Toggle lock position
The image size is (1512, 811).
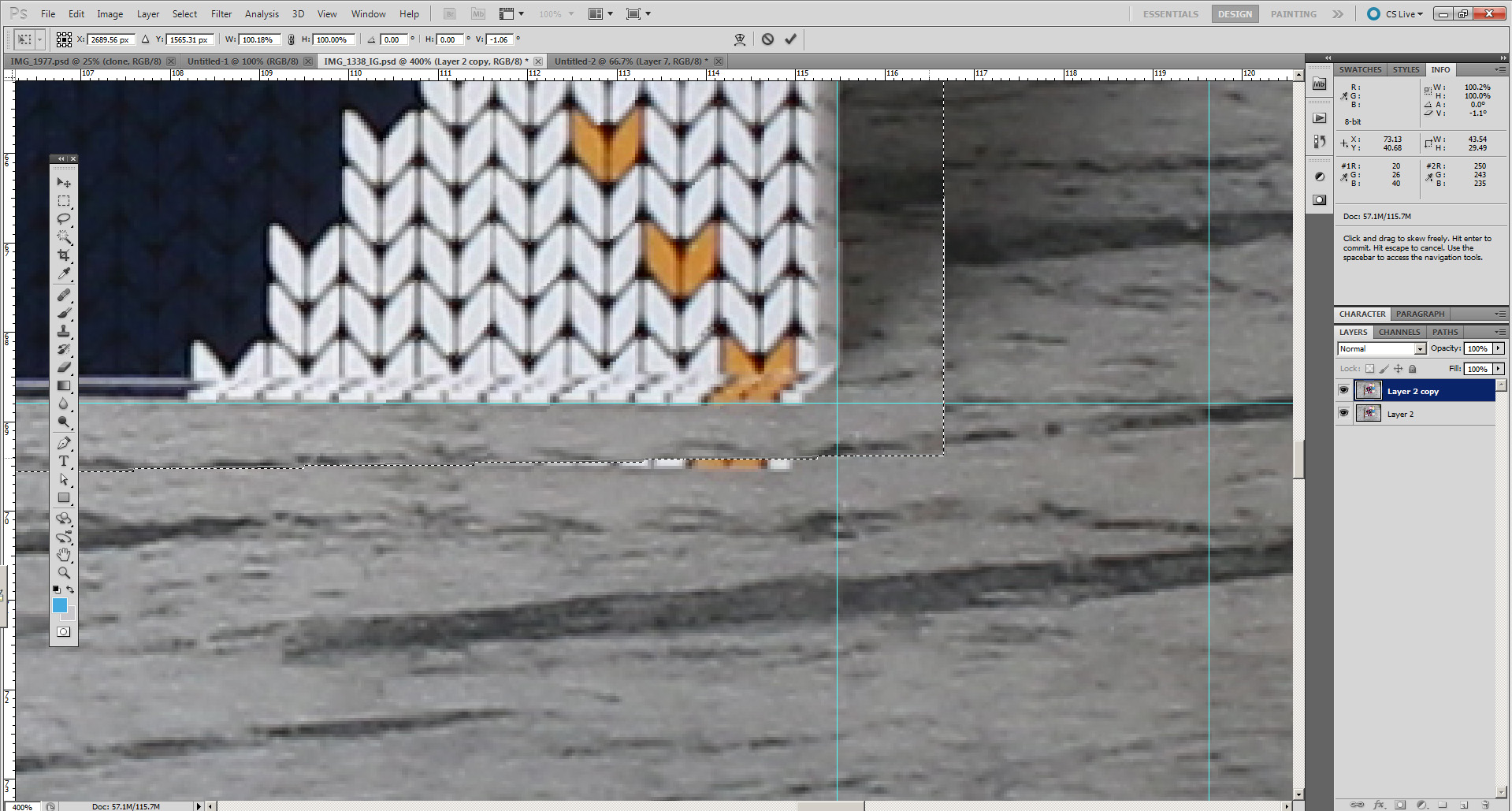(x=1398, y=369)
